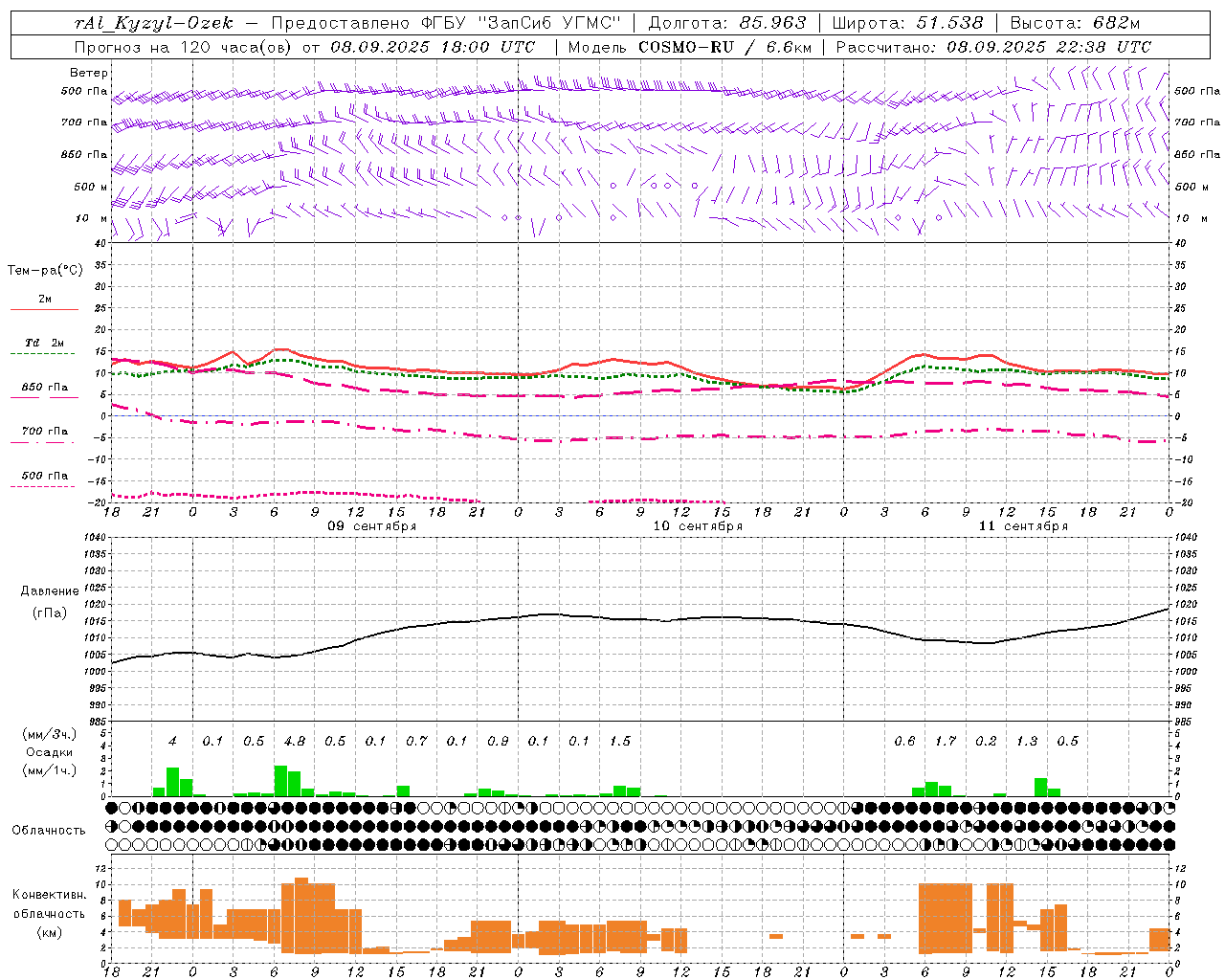Click the Осадки panel label
The height and width of the screenshot is (980, 1225).
50,752
